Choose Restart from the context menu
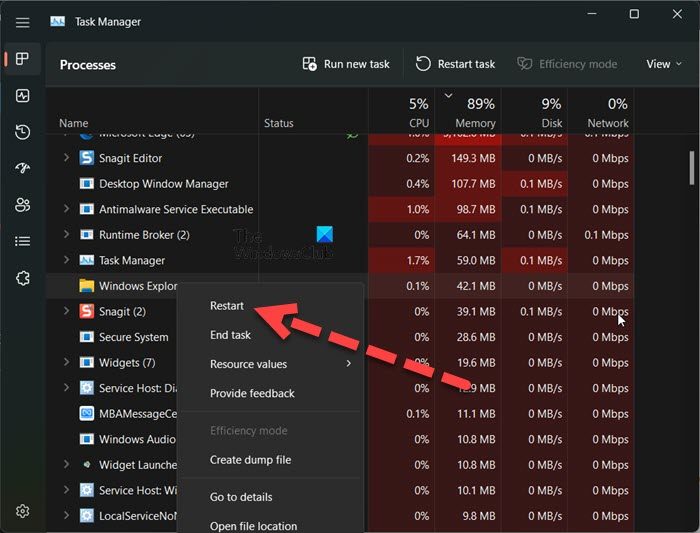This screenshot has height=533, width=700. click(x=227, y=306)
